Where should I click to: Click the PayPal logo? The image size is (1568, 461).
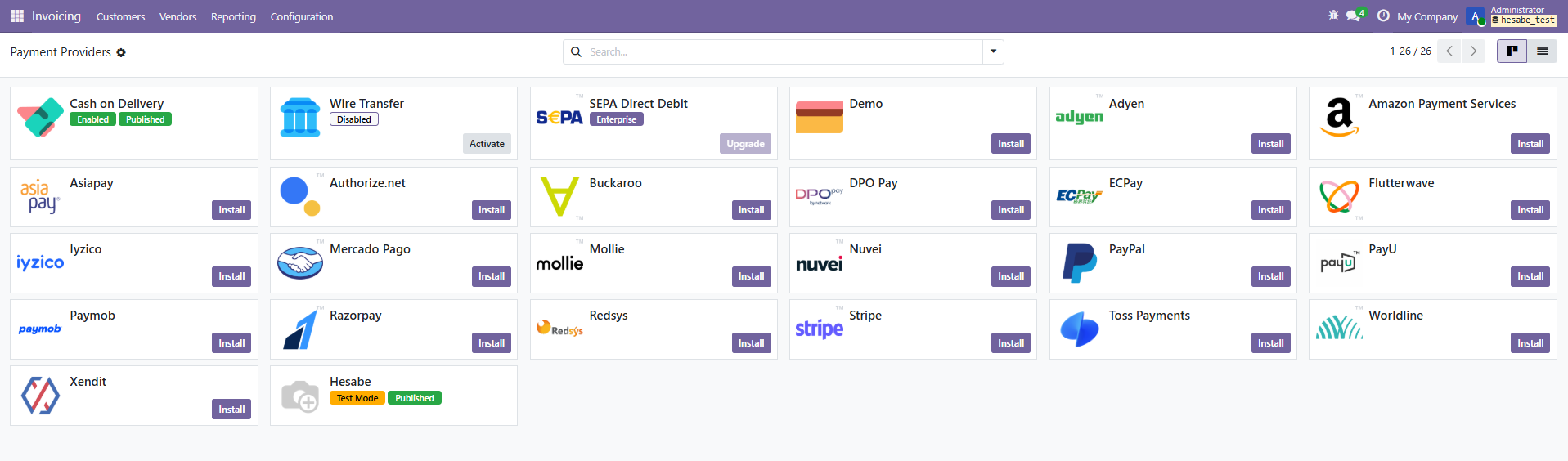pyautogui.click(x=1080, y=263)
